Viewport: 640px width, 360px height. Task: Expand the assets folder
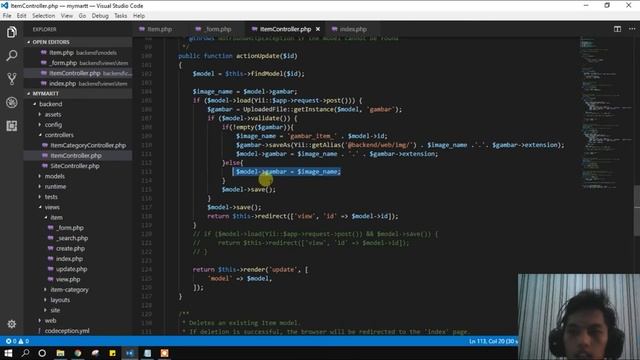click(53, 114)
